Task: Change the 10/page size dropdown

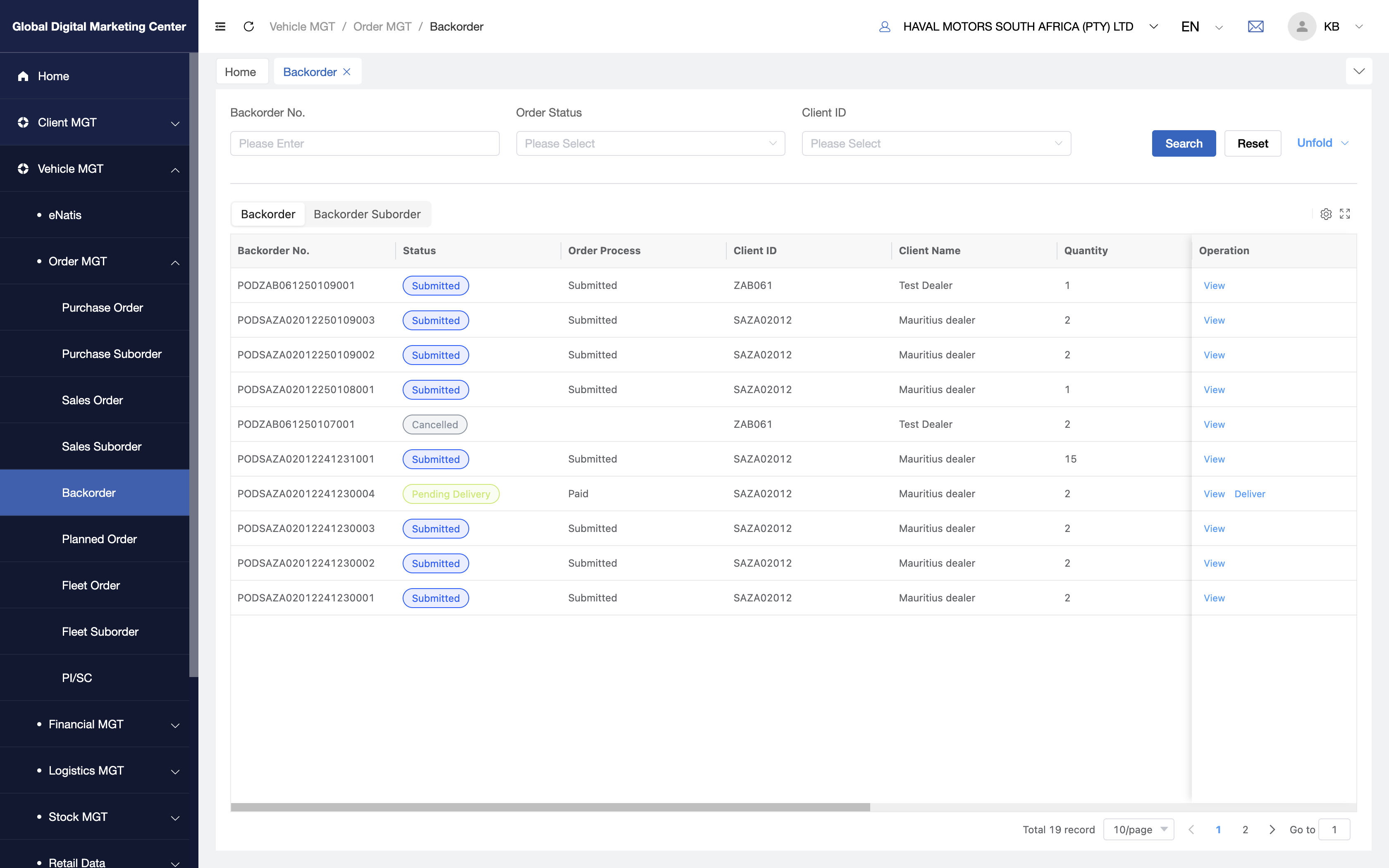Action: (1139, 830)
